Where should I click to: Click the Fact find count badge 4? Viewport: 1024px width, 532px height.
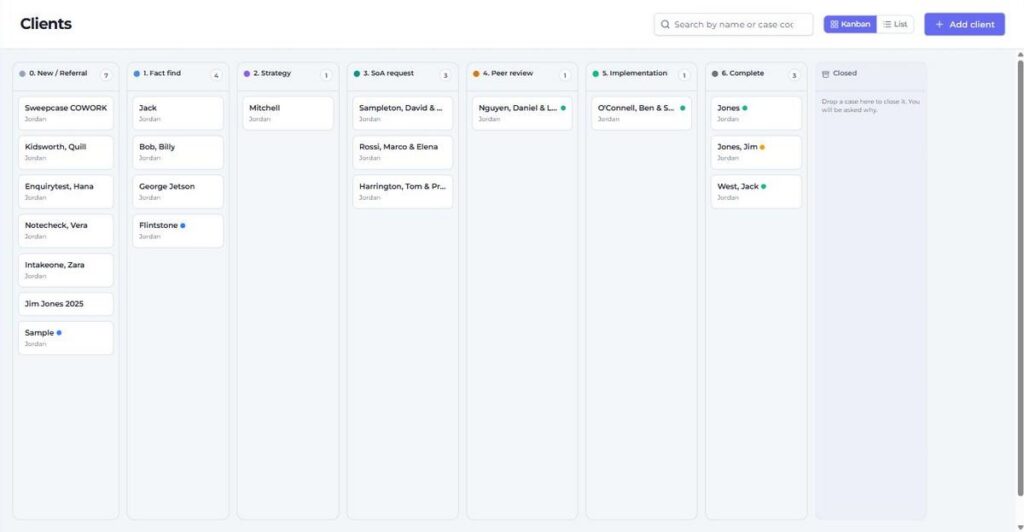click(x=216, y=75)
